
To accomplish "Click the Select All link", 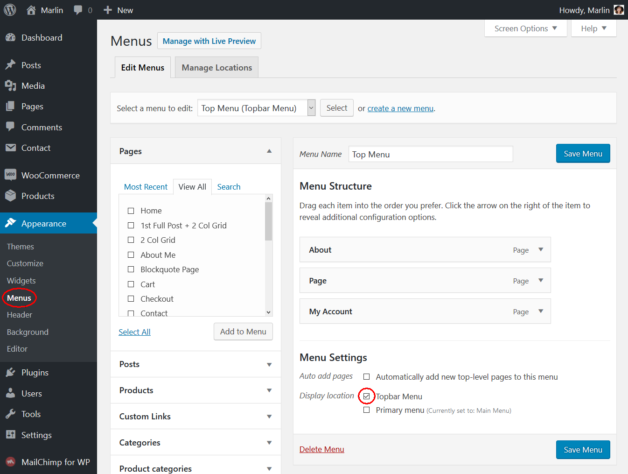I will click(x=135, y=332).
